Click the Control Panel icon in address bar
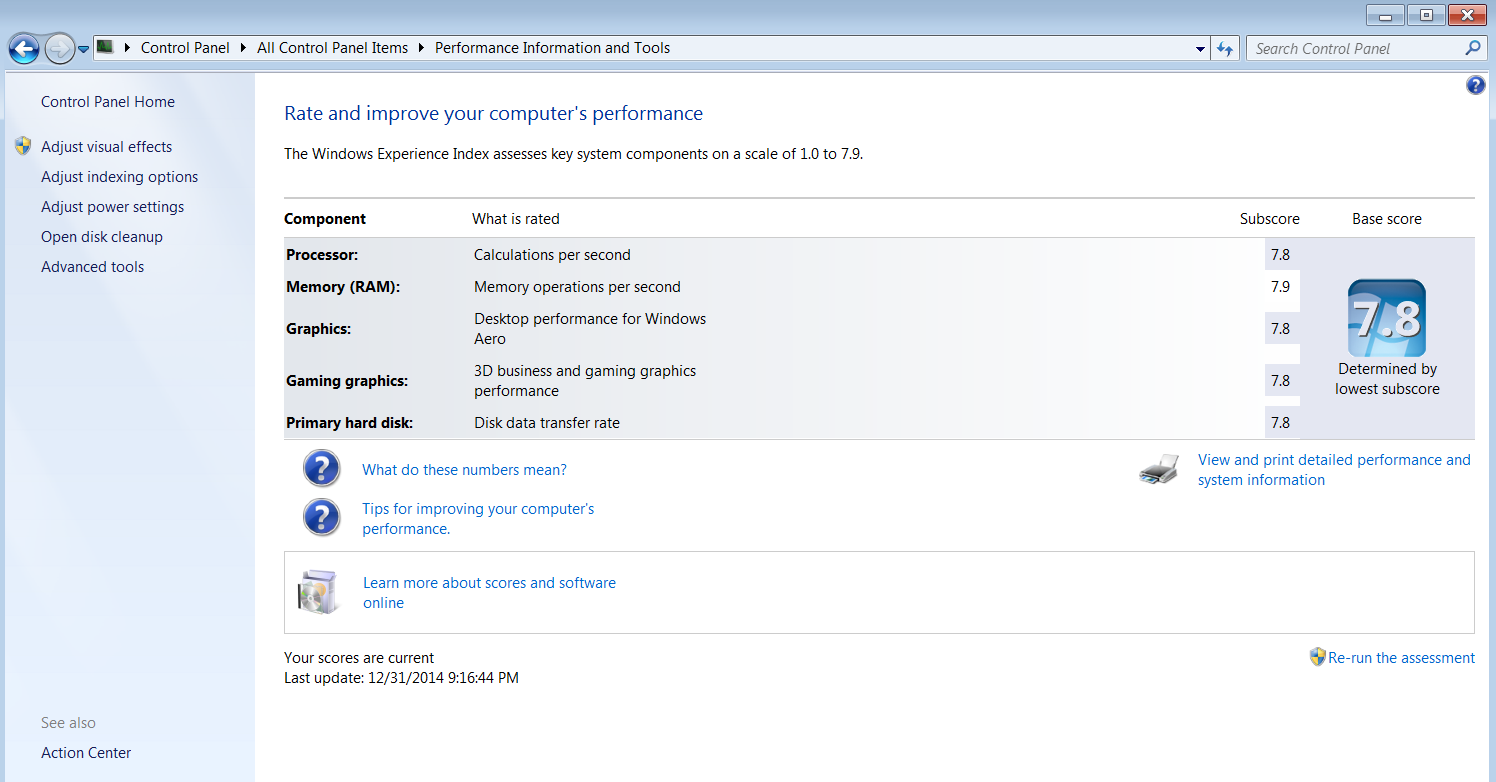This screenshot has width=1496, height=782. (105, 47)
